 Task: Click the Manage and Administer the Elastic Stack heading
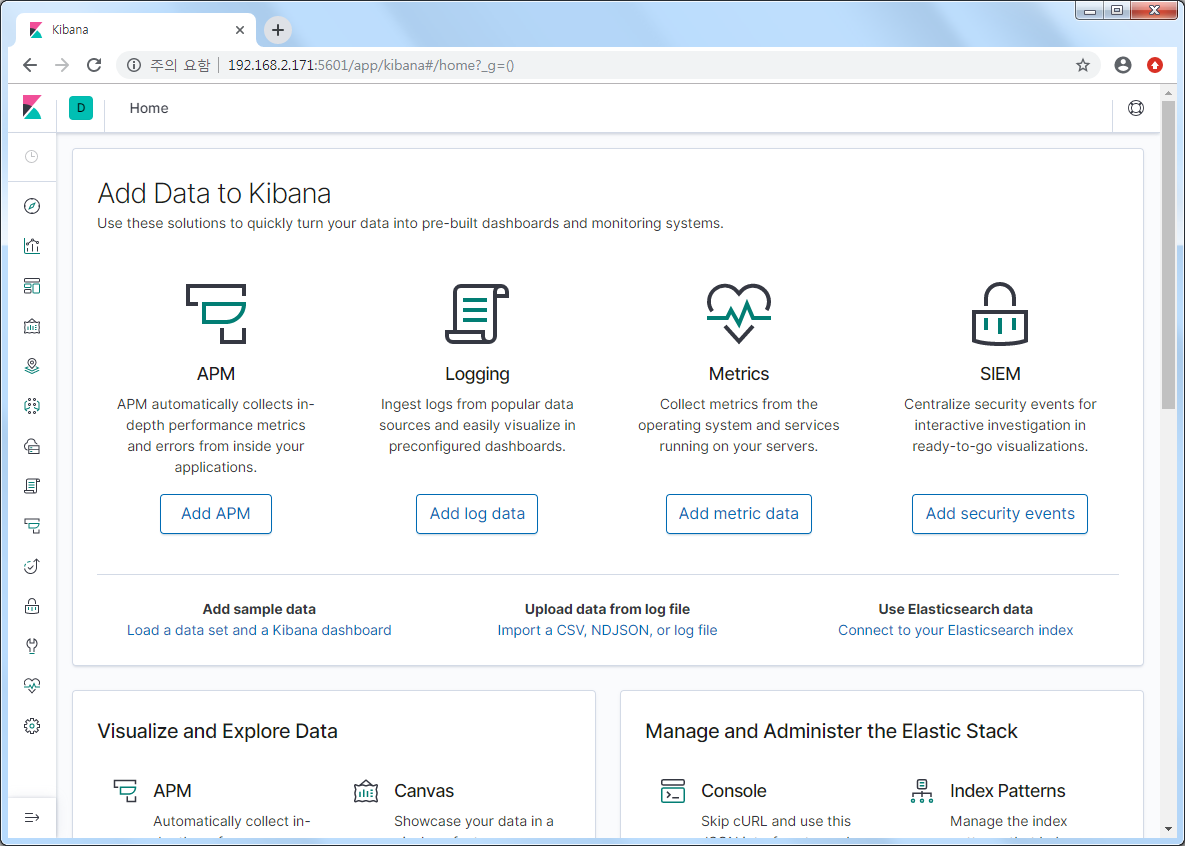pyautogui.click(x=831, y=731)
